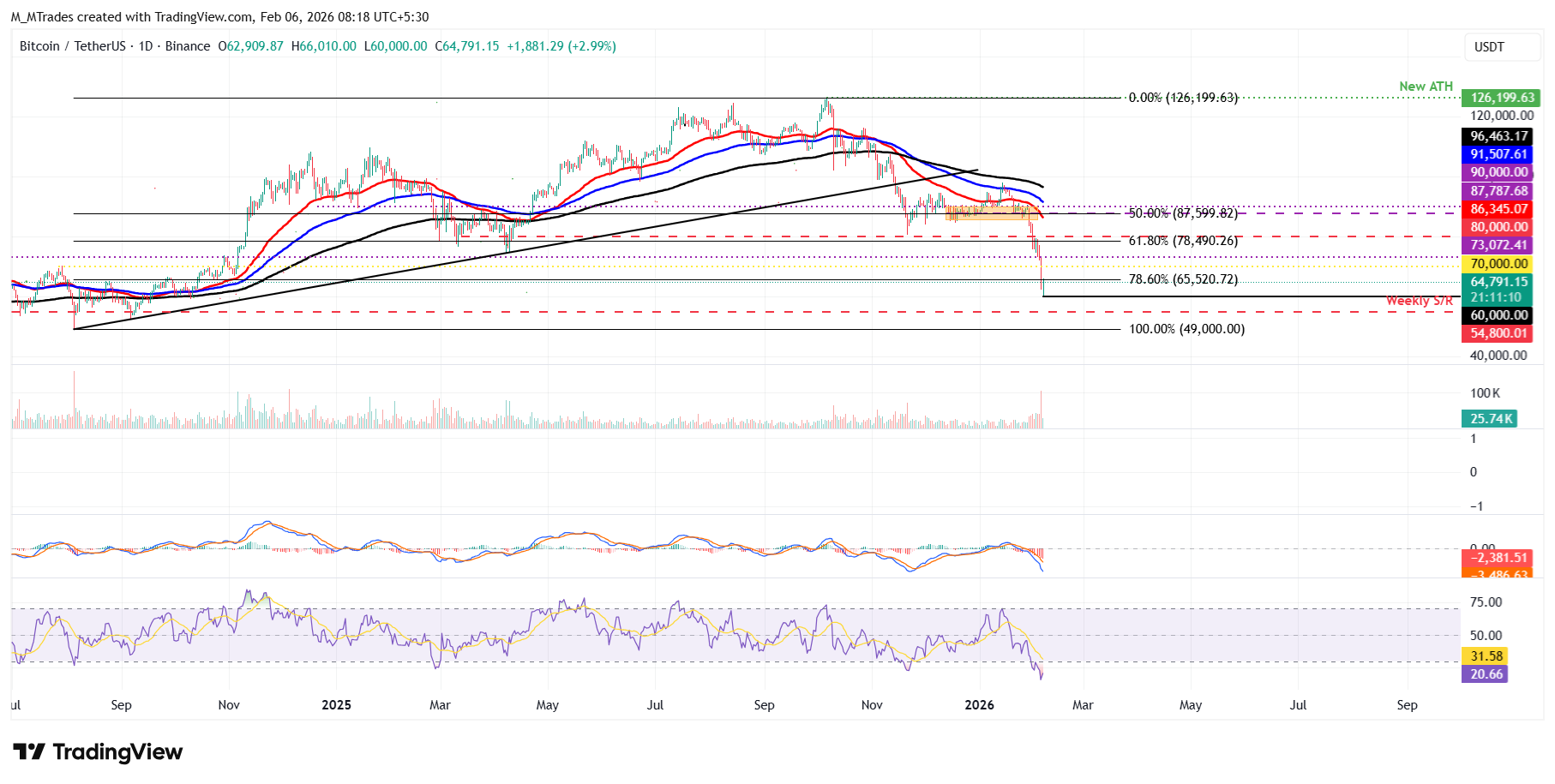Click the yellow RSI 31.58 value label
The height and width of the screenshot is (784, 1555).
click(1486, 656)
